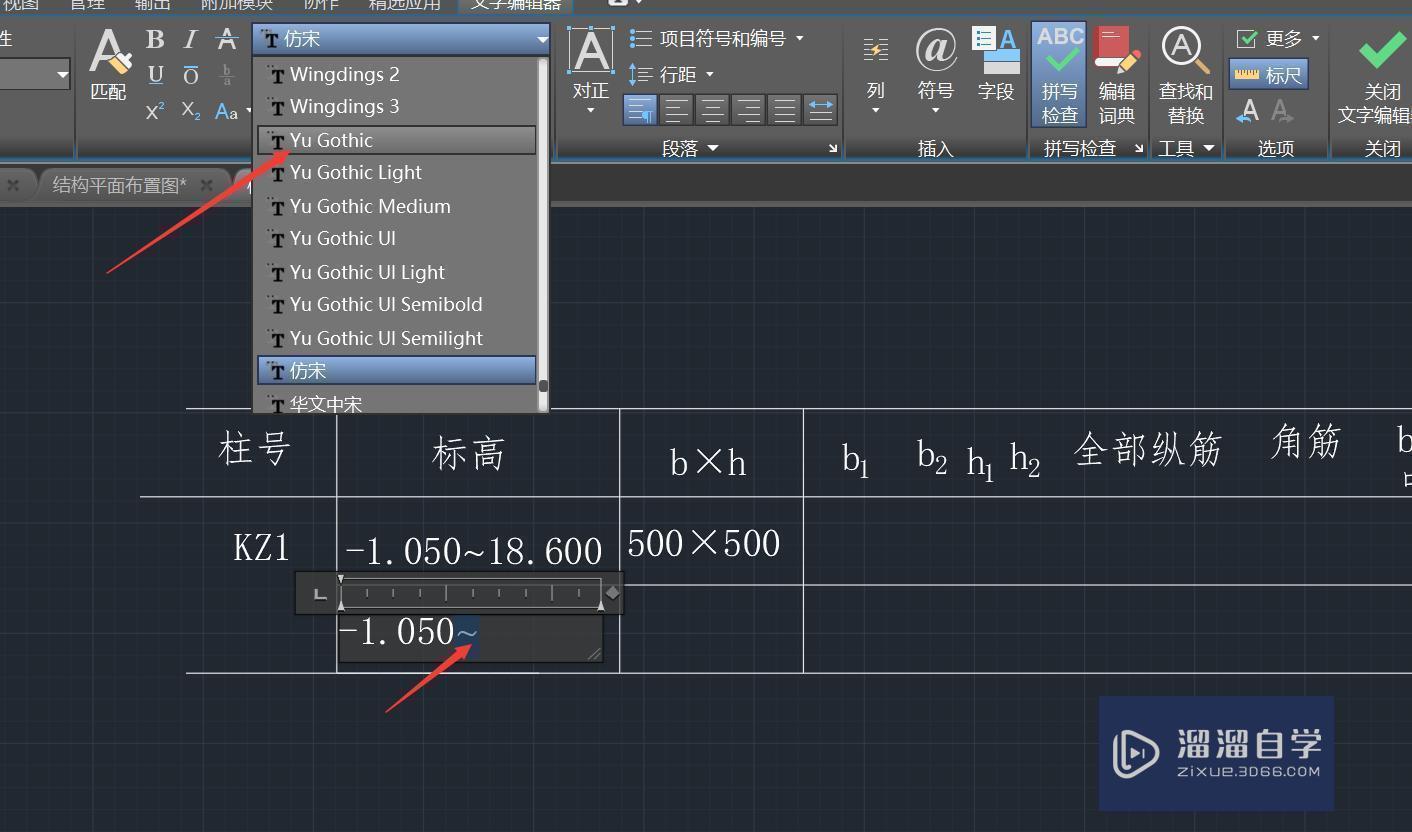Expand the 项目符号和编号 dropdown arrow
Image resolution: width=1412 pixels, height=832 pixels.
pyautogui.click(x=799, y=39)
